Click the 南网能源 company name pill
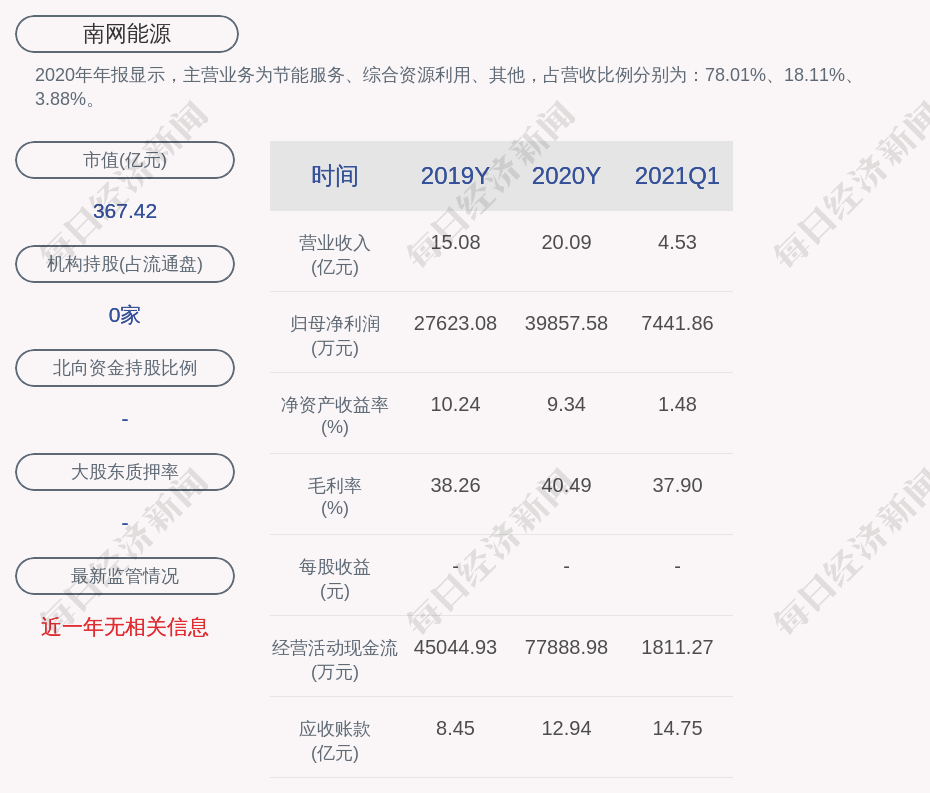Image resolution: width=930 pixels, height=793 pixels. click(126, 34)
